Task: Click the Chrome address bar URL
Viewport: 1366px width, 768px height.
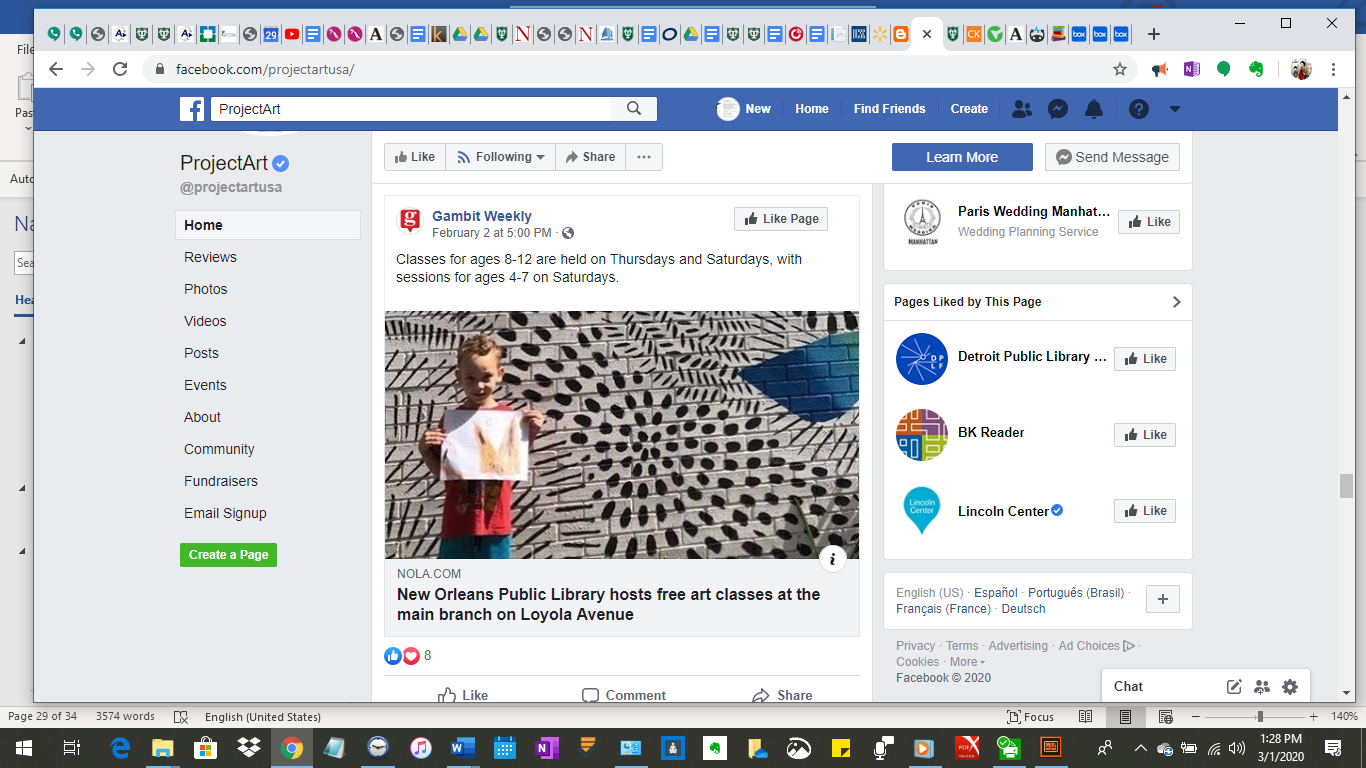Action: [x=265, y=69]
